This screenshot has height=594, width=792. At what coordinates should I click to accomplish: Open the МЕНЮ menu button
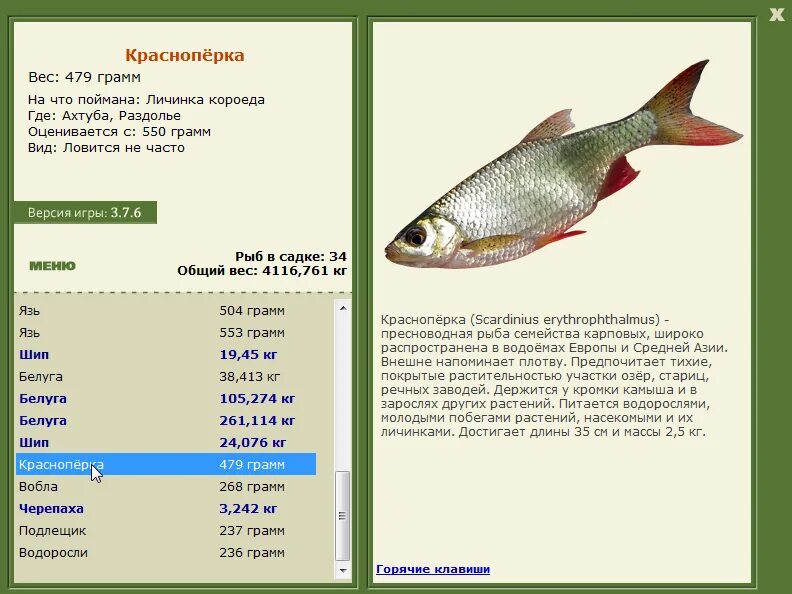pos(53,266)
